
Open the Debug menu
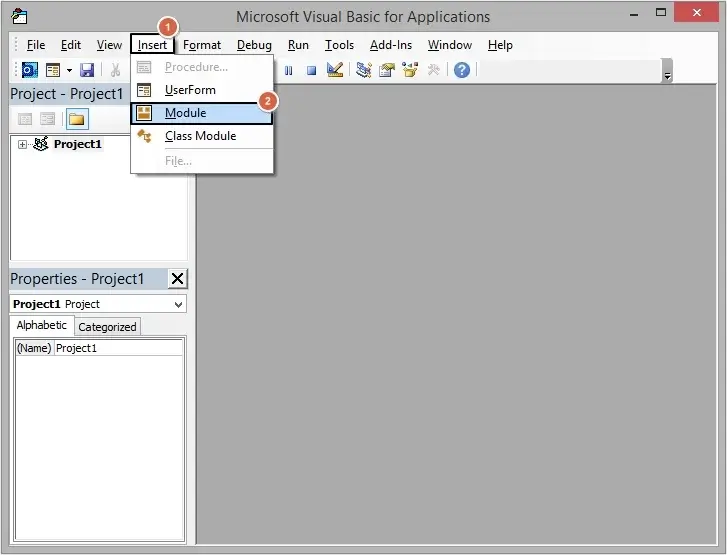click(x=254, y=45)
